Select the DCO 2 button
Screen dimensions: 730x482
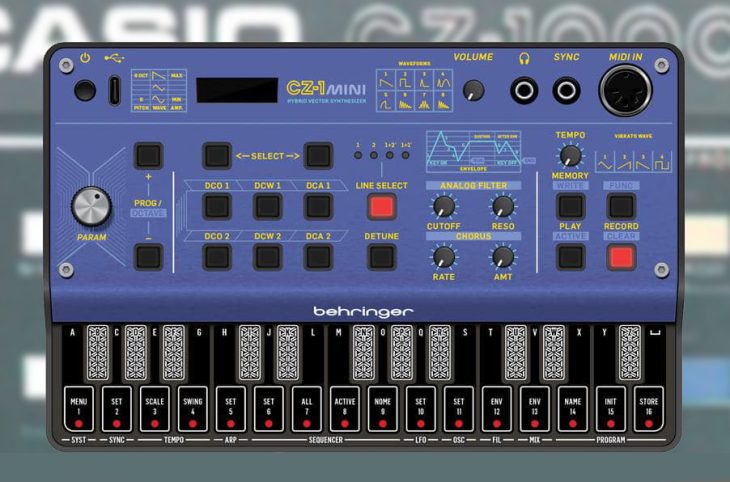tap(217, 257)
